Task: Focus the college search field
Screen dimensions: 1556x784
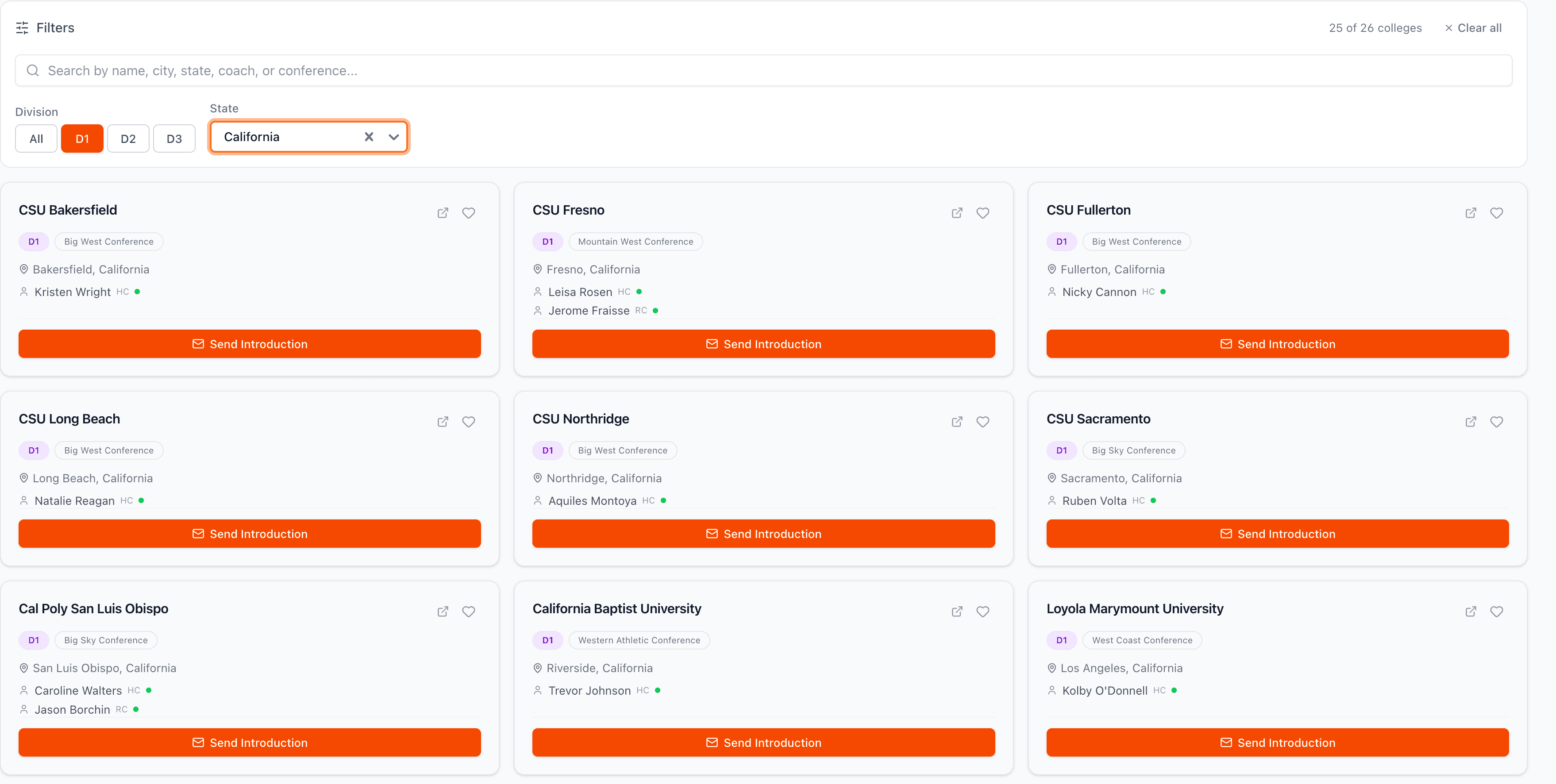Action: [763, 71]
